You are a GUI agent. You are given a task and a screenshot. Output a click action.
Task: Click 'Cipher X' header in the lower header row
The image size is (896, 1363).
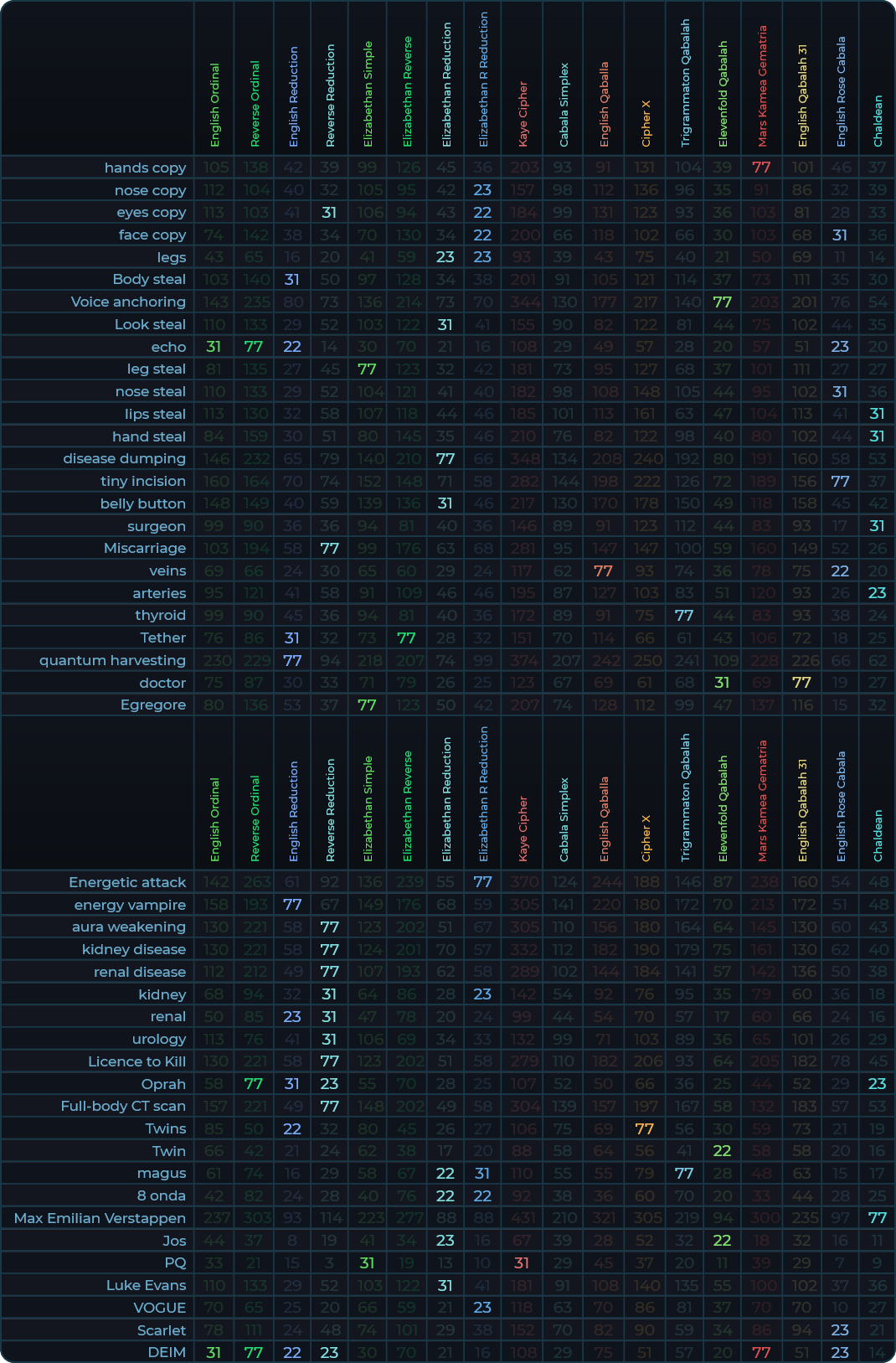coord(646,838)
